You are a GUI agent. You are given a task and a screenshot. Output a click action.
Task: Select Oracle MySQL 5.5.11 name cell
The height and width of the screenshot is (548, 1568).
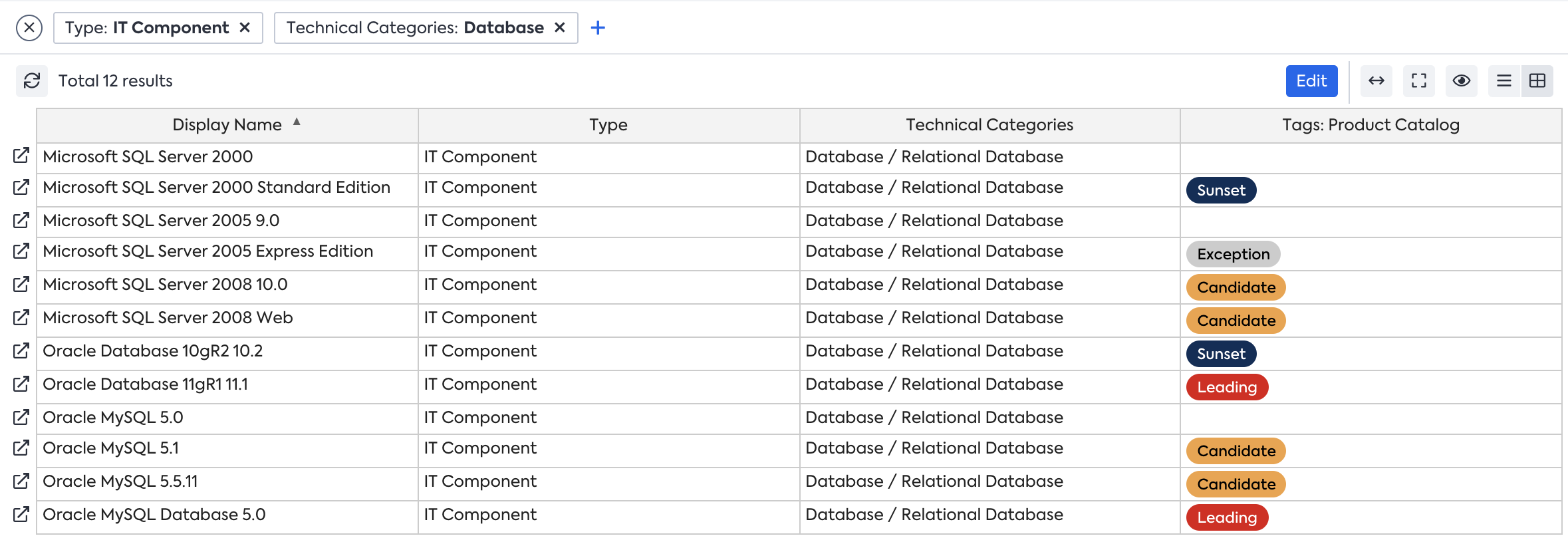coord(227,483)
